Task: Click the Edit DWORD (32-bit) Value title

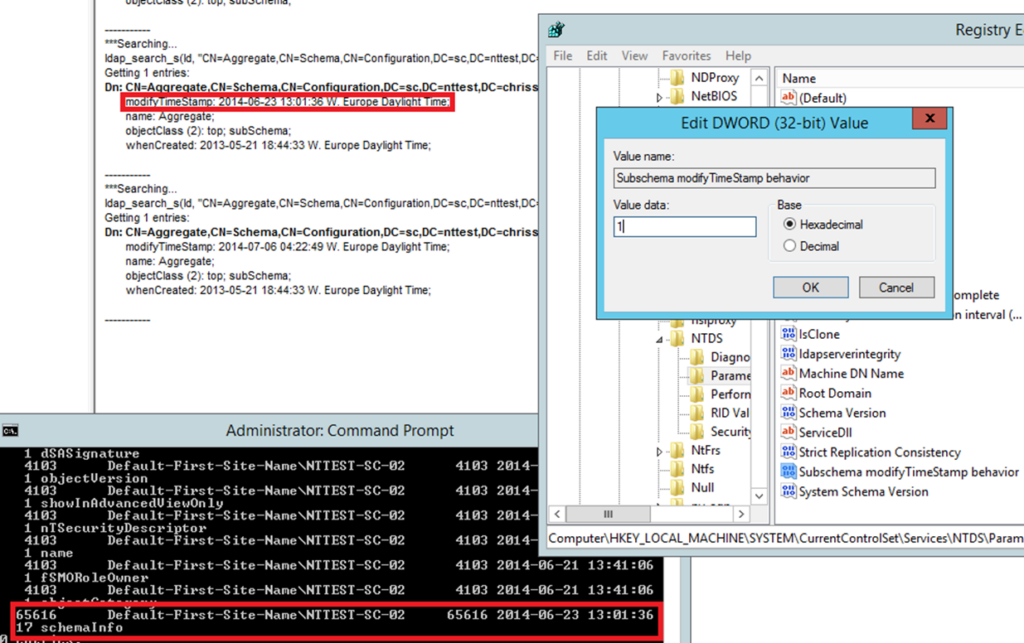Action: click(775, 123)
